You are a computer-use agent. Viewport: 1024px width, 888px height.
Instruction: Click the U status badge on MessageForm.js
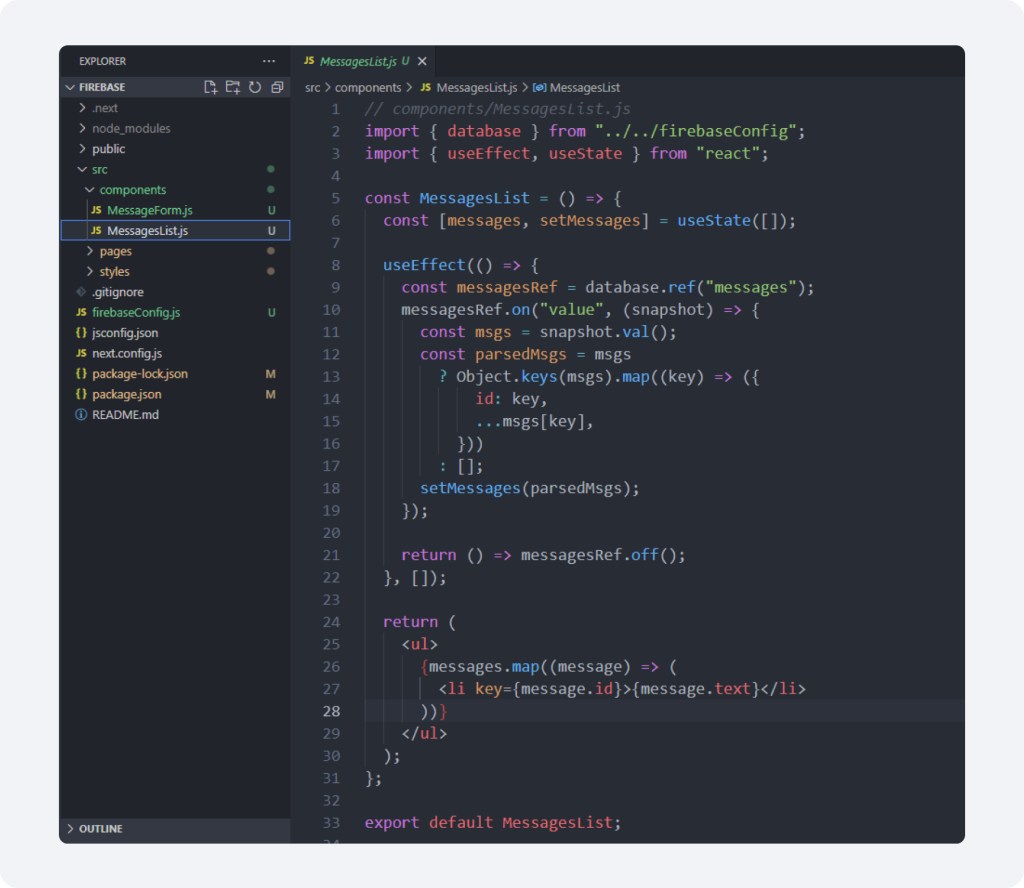271,210
